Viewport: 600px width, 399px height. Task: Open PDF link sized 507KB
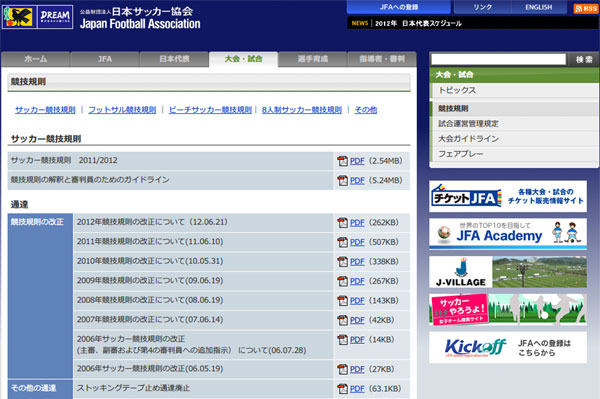(x=357, y=242)
